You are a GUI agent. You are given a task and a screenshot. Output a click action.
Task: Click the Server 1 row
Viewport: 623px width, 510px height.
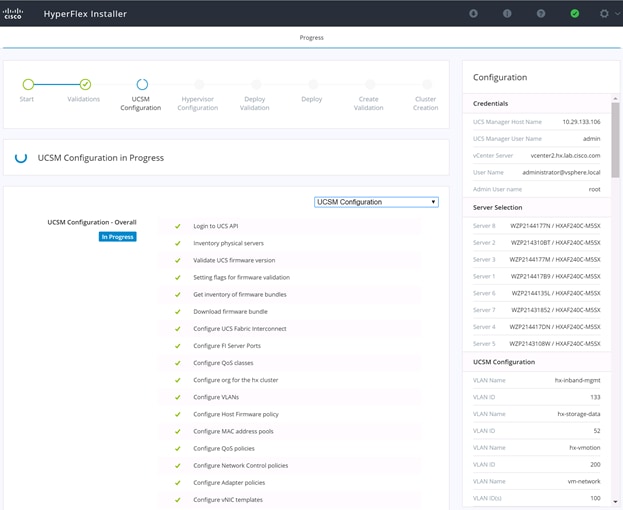click(x=536, y=276)
